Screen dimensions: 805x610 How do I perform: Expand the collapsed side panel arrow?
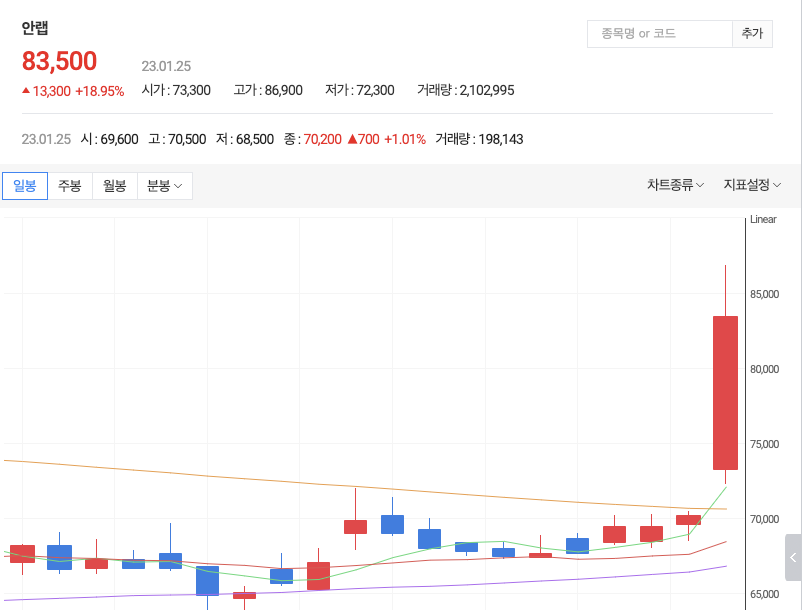tap(793, 558)
